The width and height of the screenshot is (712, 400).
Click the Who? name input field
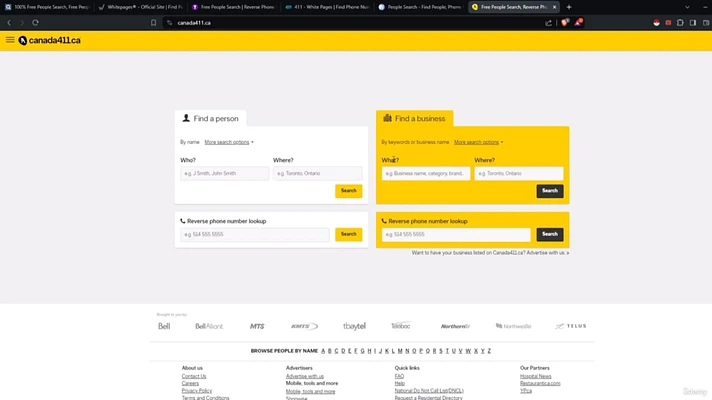[225, 173]
